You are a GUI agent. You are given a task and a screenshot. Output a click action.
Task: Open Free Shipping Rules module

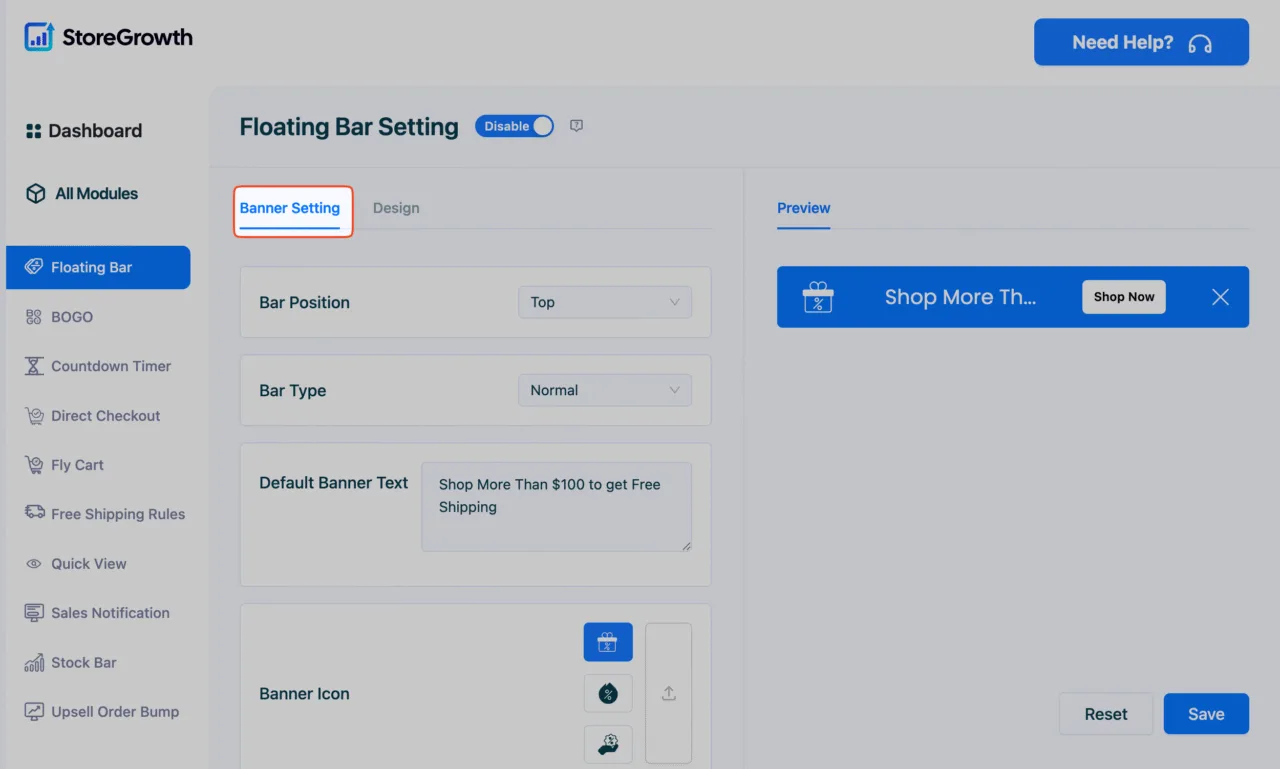click(x=105, y=514)
